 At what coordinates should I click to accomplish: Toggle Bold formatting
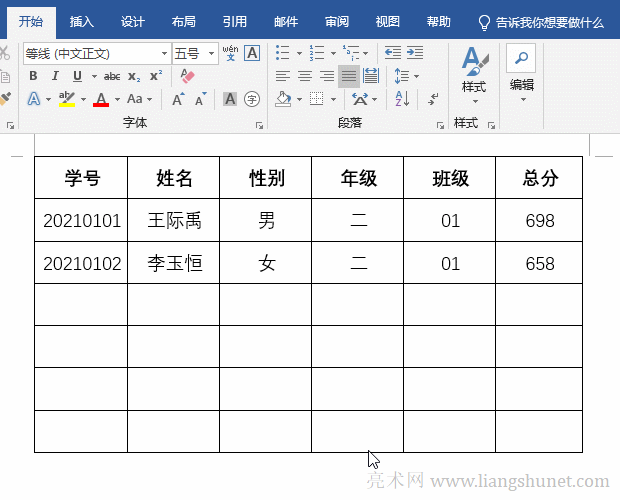pyautogui.click(x=33, y=76)
